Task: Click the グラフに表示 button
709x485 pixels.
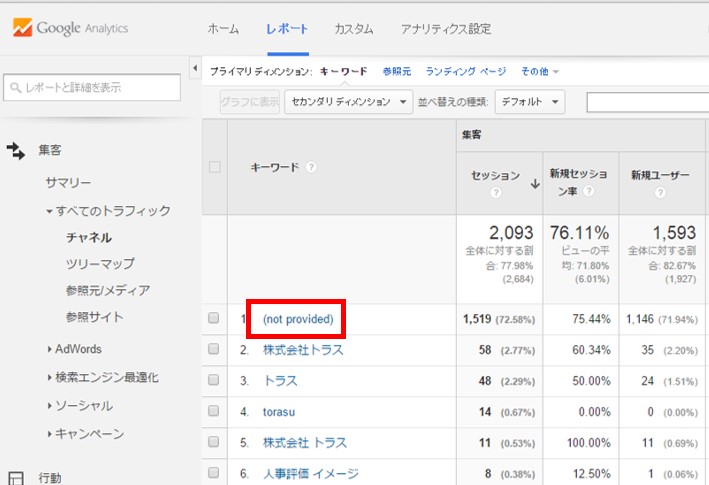Action: coord(250,102)
